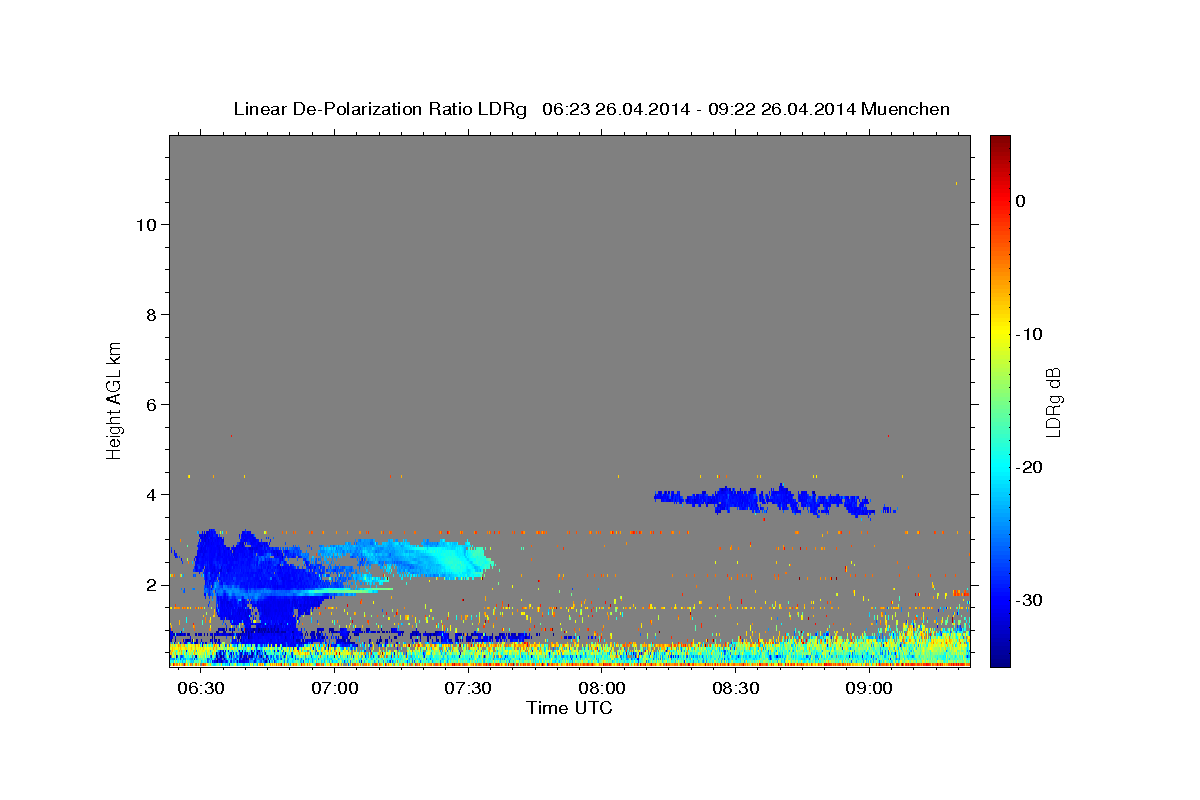This screenshot has height=800, width=1200.
Task: Click the "0" colorbar tick label
Action: coord(1021,201)
